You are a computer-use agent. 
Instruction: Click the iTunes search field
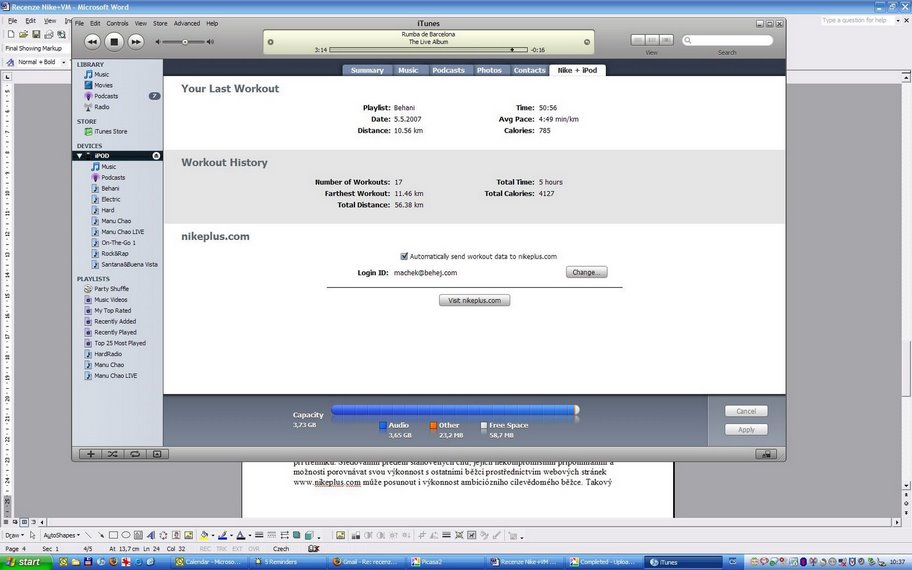[x=728, y=40]
